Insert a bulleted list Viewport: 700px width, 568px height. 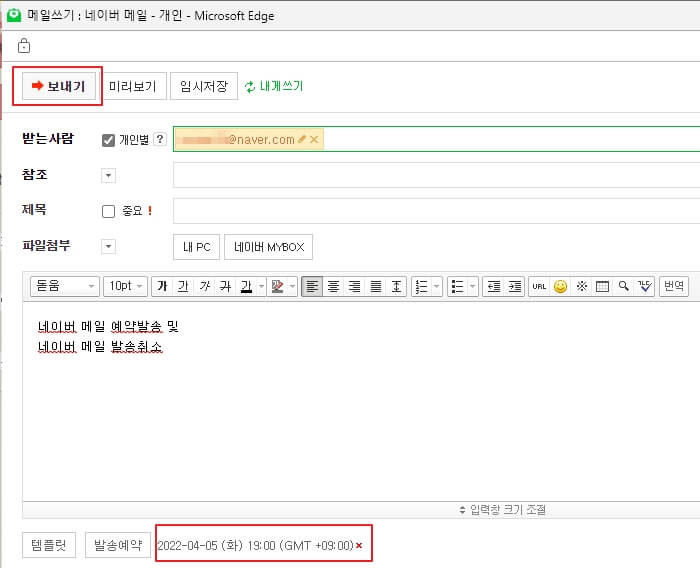click(x=457, y=286)
